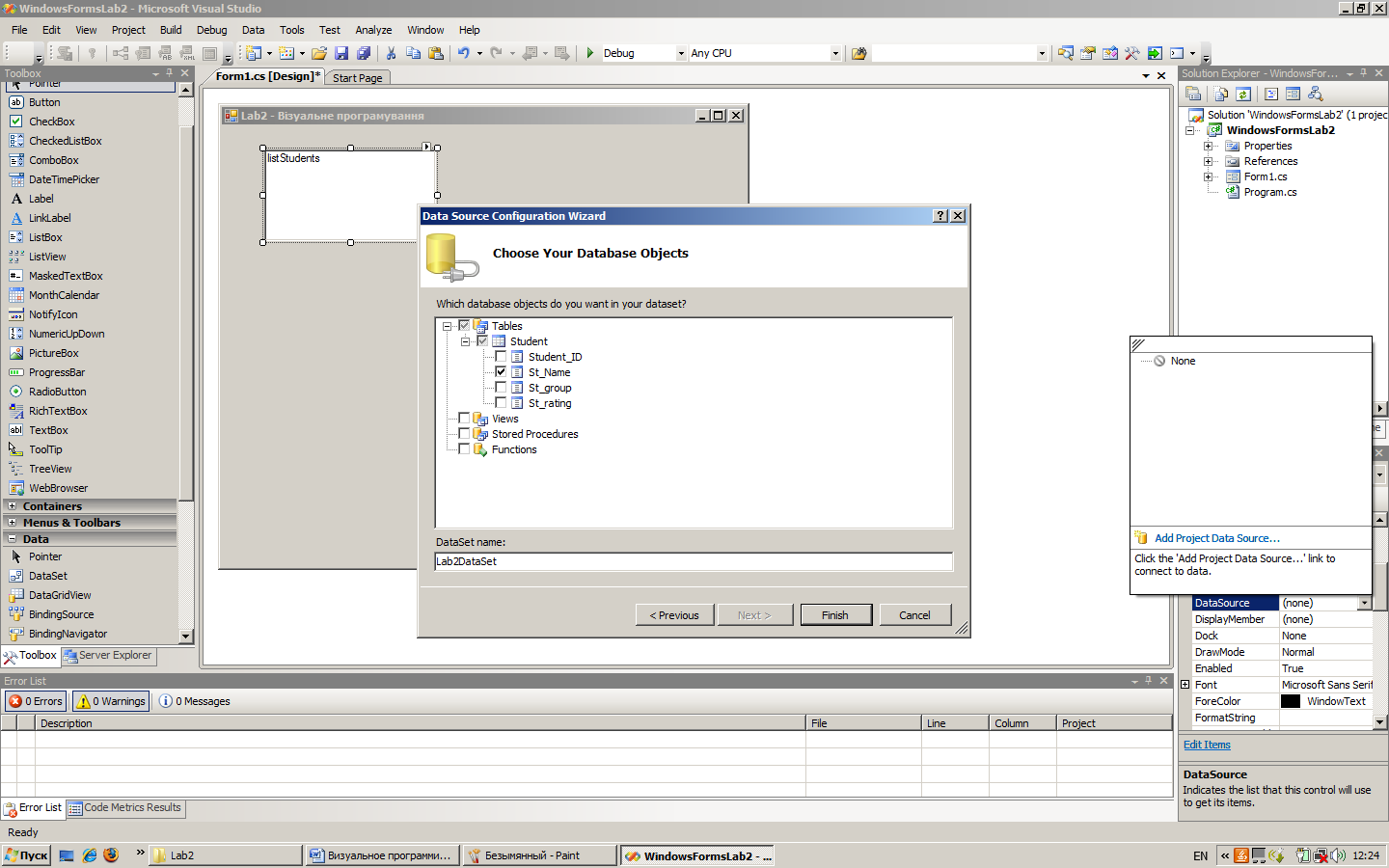This screenshot has width=1389, height=868.
Task: Click Add Project Data Source link
Action: click(x=1217, y=538)
